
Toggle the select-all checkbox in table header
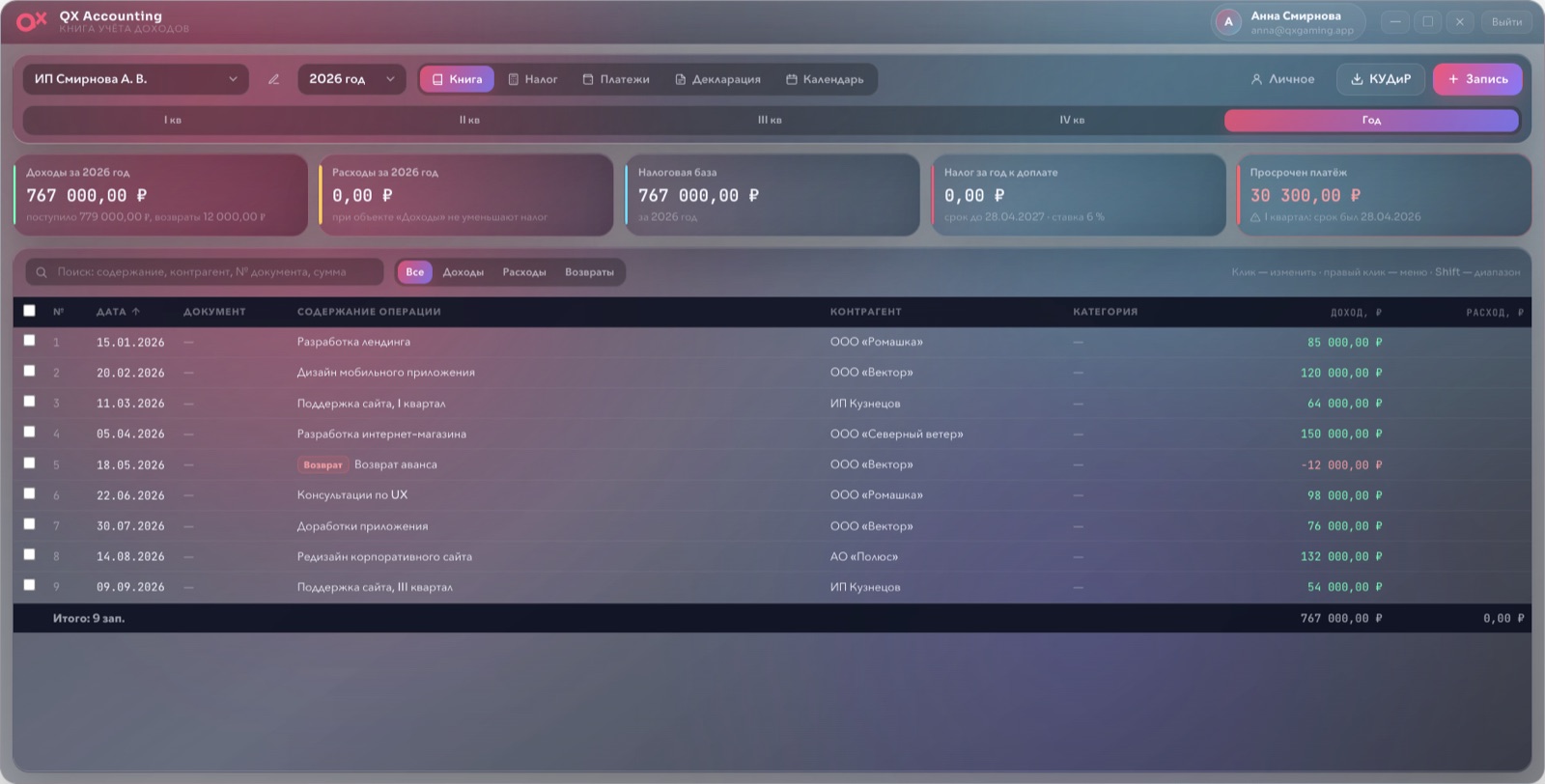click(29, 310)
